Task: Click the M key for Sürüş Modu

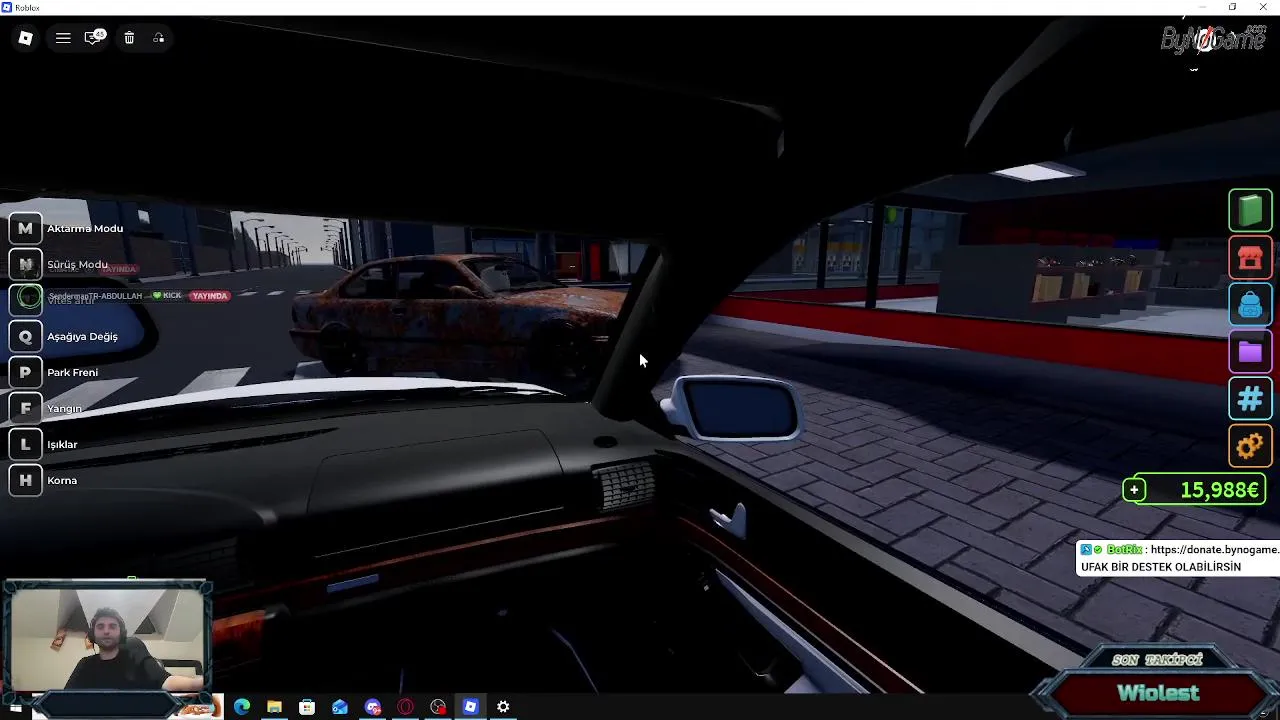Action: pyautogui.click(x=26, y=264)
